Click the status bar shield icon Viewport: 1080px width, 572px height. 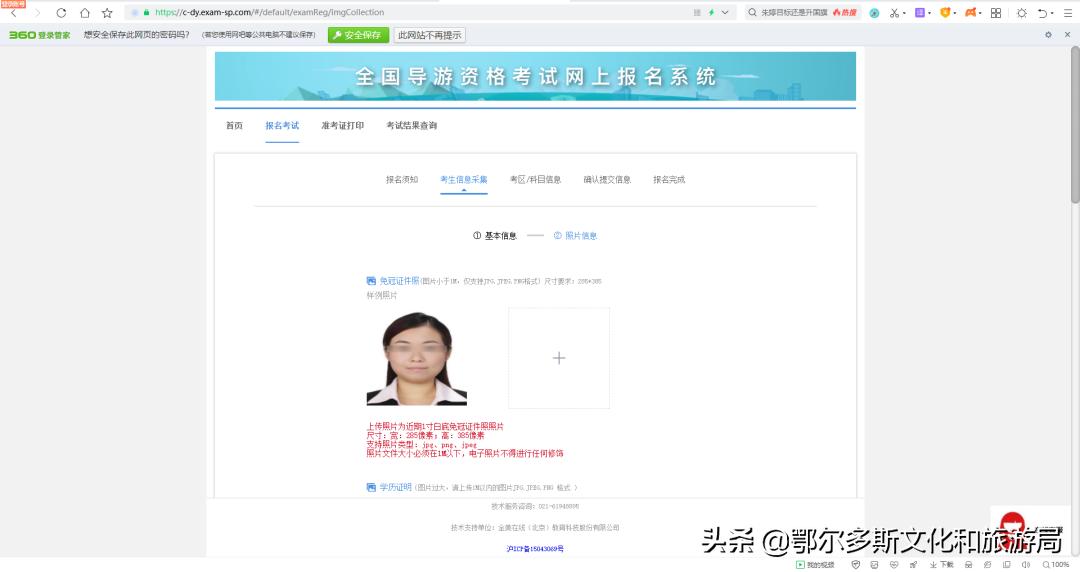pyautogui.click(x=855, y=564)
